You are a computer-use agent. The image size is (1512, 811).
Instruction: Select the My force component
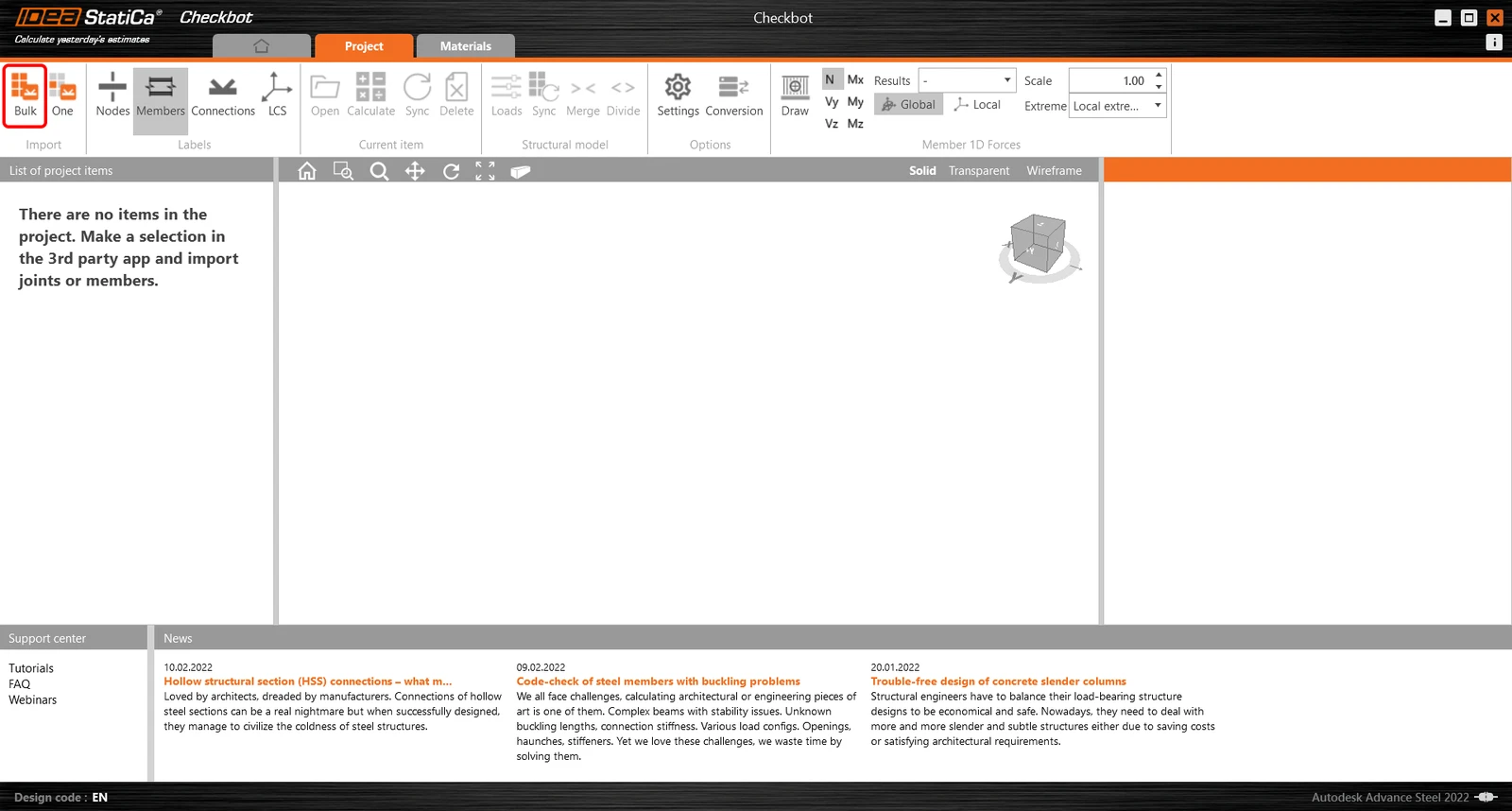[855, 102]
